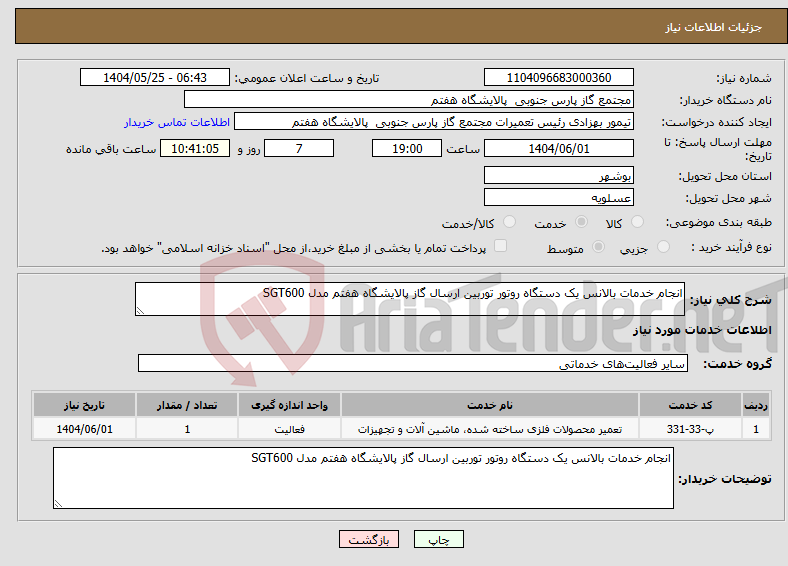Click the ایجاد کننده درخواست field

pyautogui.click(x=434, y=122)
